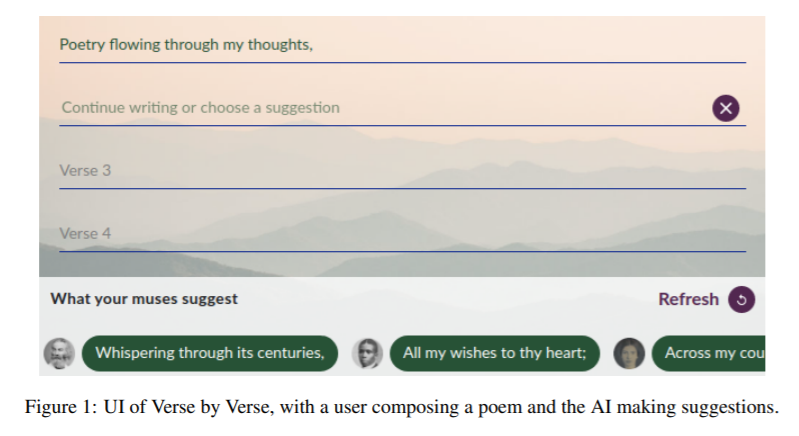
Task: Pick the partially visible 'Across my cou' suggestion
Action: [709, 353]
